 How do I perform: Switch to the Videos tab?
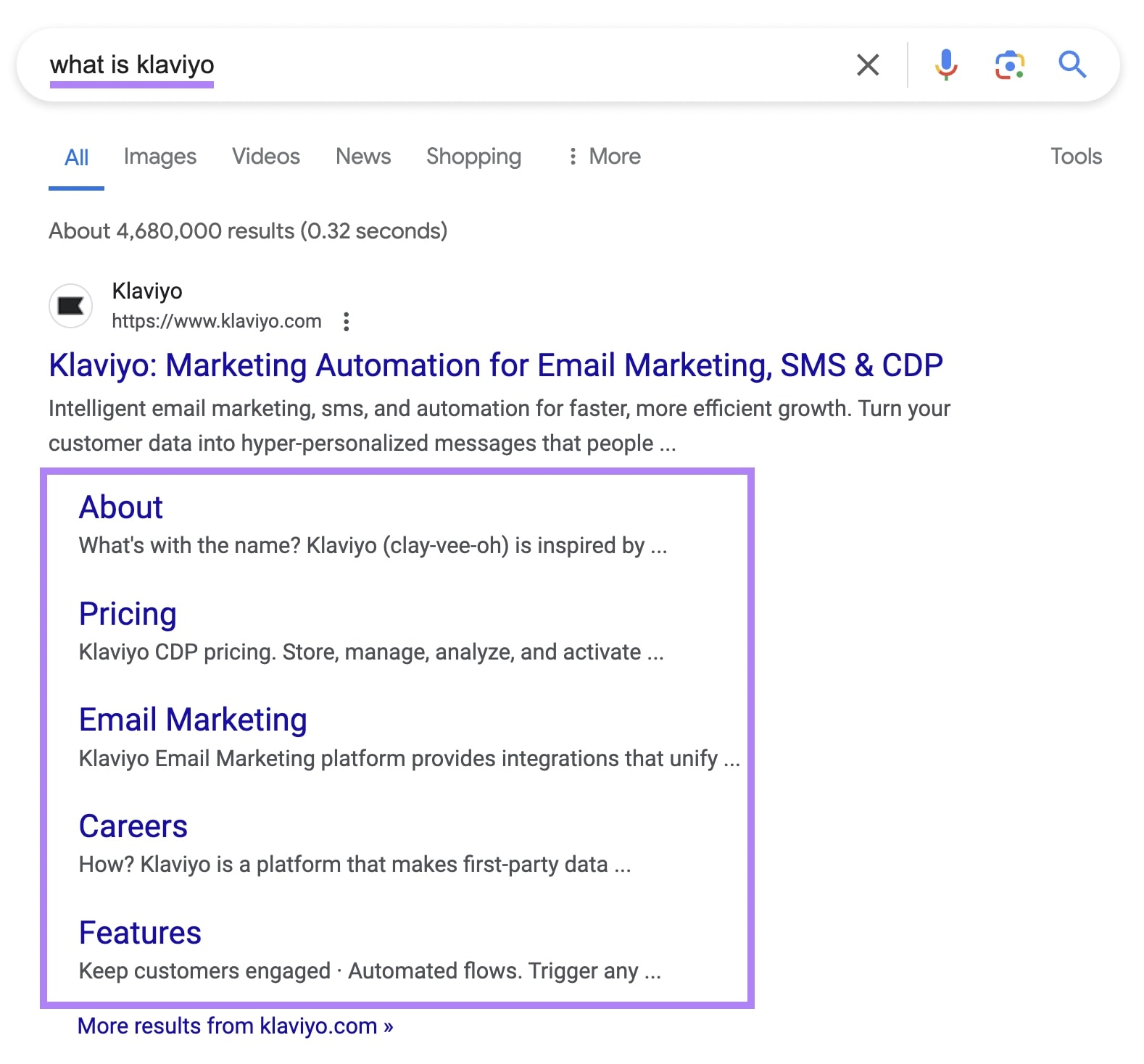point(265,157)
